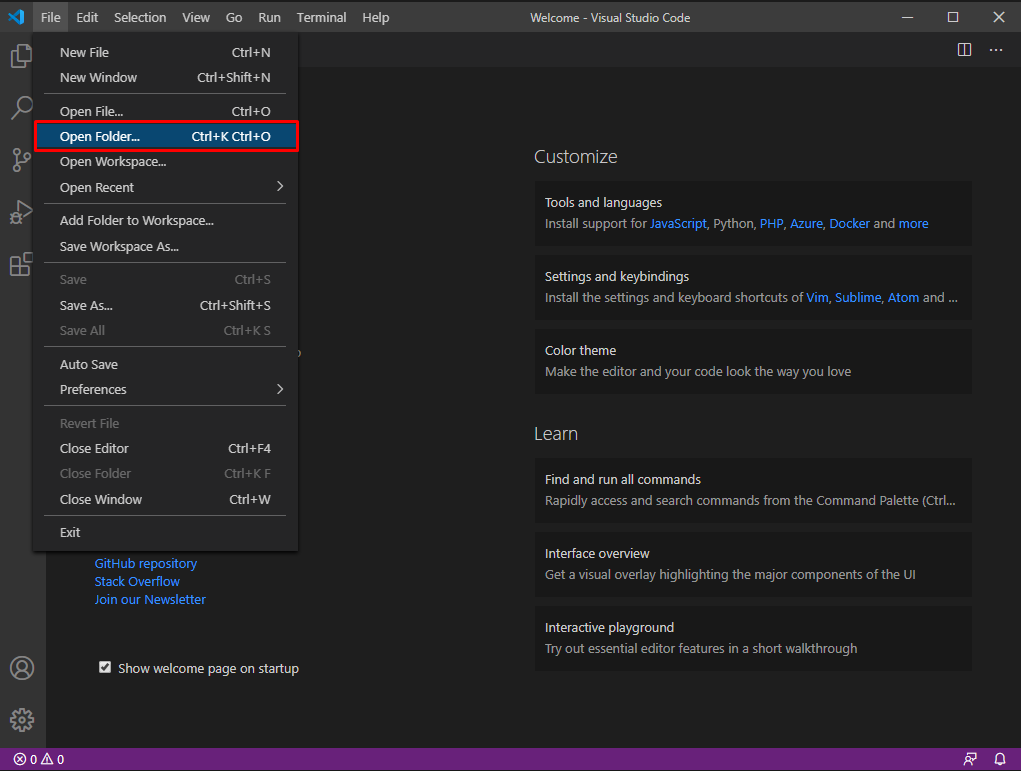Click the Vim keybindings link
Screen dimensions: 1021x771
(x=817, y=298)
